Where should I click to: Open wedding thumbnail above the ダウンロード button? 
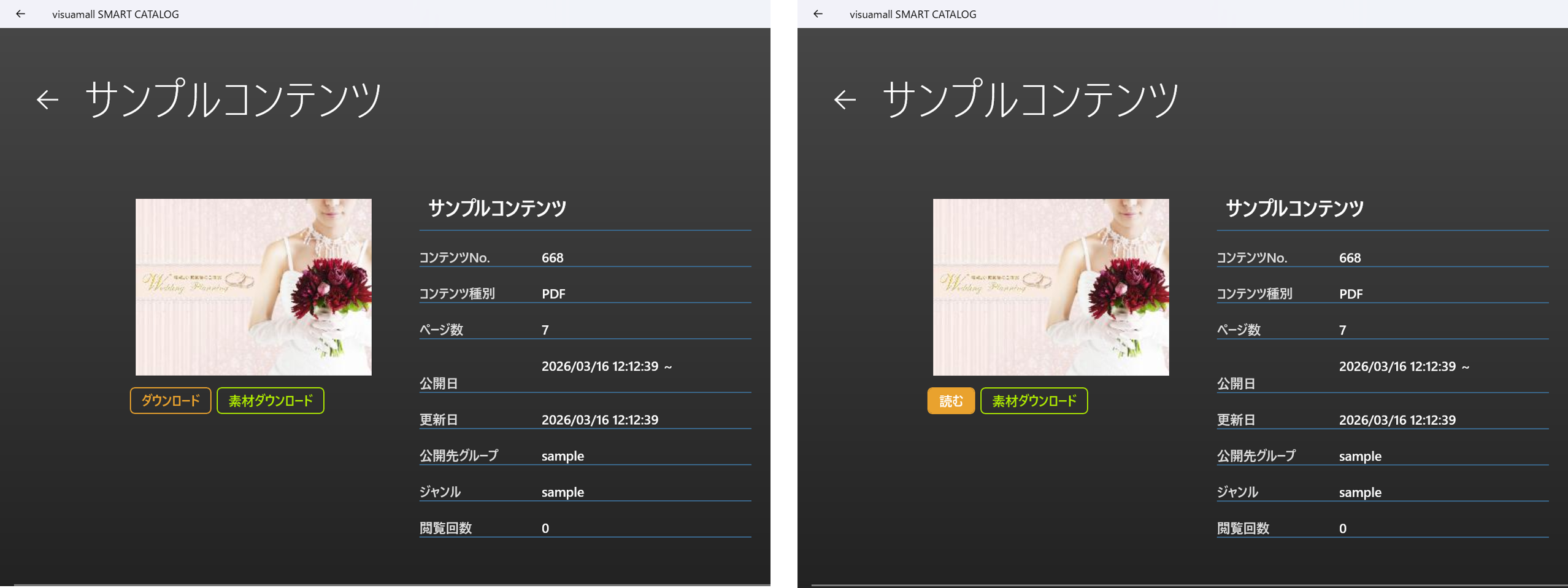253,287
